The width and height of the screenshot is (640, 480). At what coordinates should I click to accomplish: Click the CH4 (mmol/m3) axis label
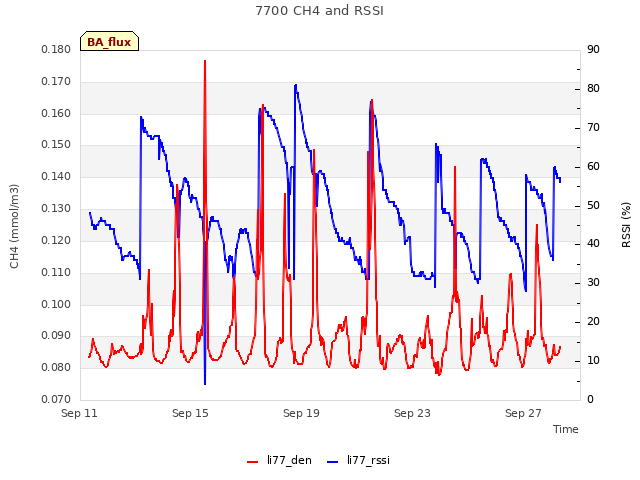click(14, 226)
